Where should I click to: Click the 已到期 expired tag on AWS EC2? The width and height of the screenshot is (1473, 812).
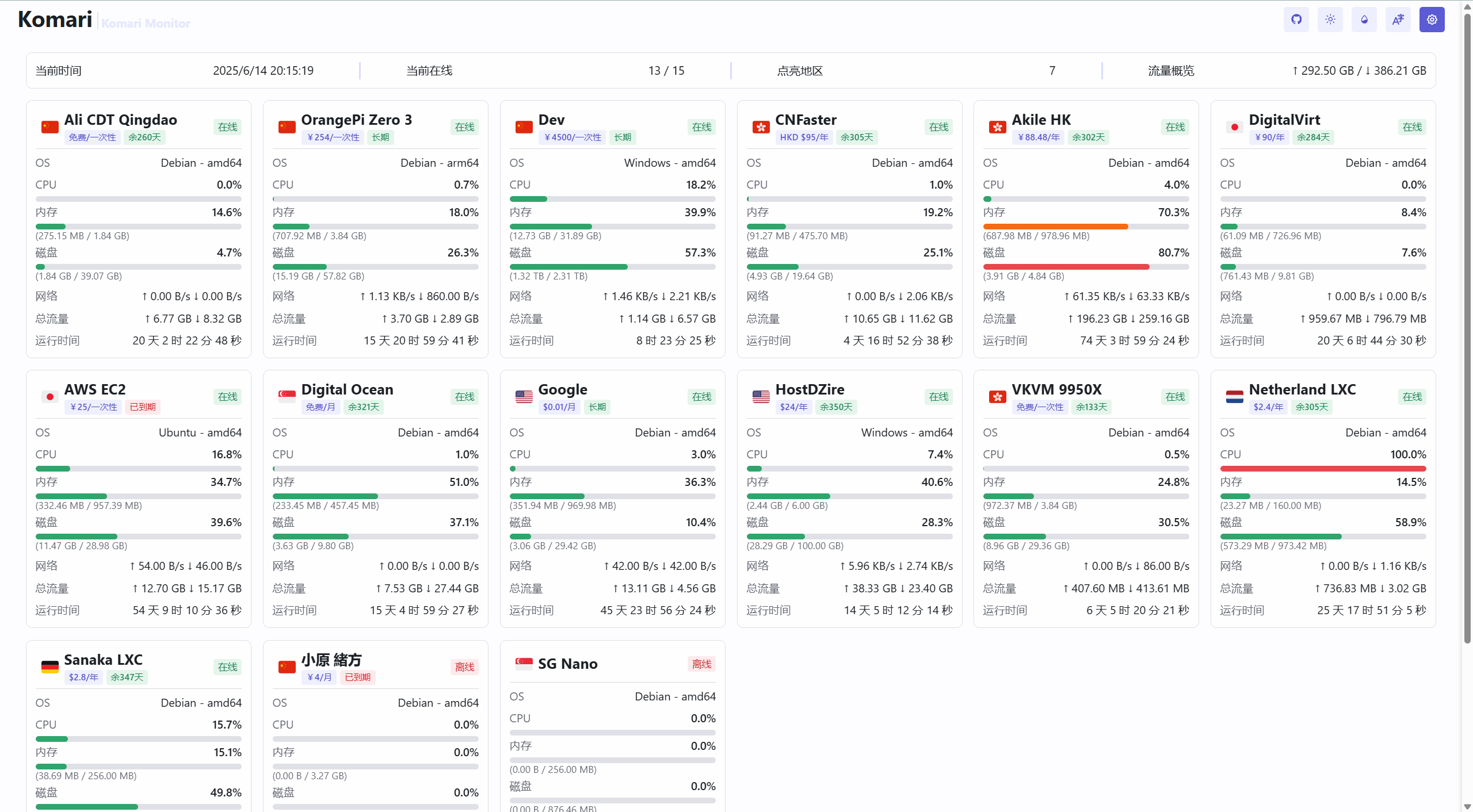[x=143, y=407]
